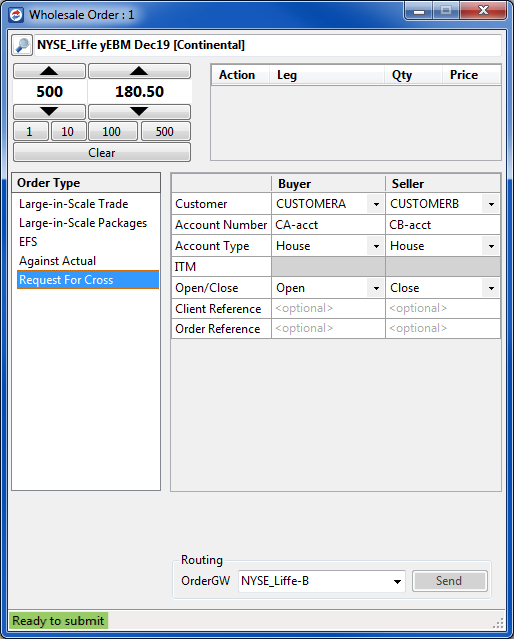Screen dimensions: 514x639
Task: Expand Buyer Account Type dropdown
Action: (376, 246)
